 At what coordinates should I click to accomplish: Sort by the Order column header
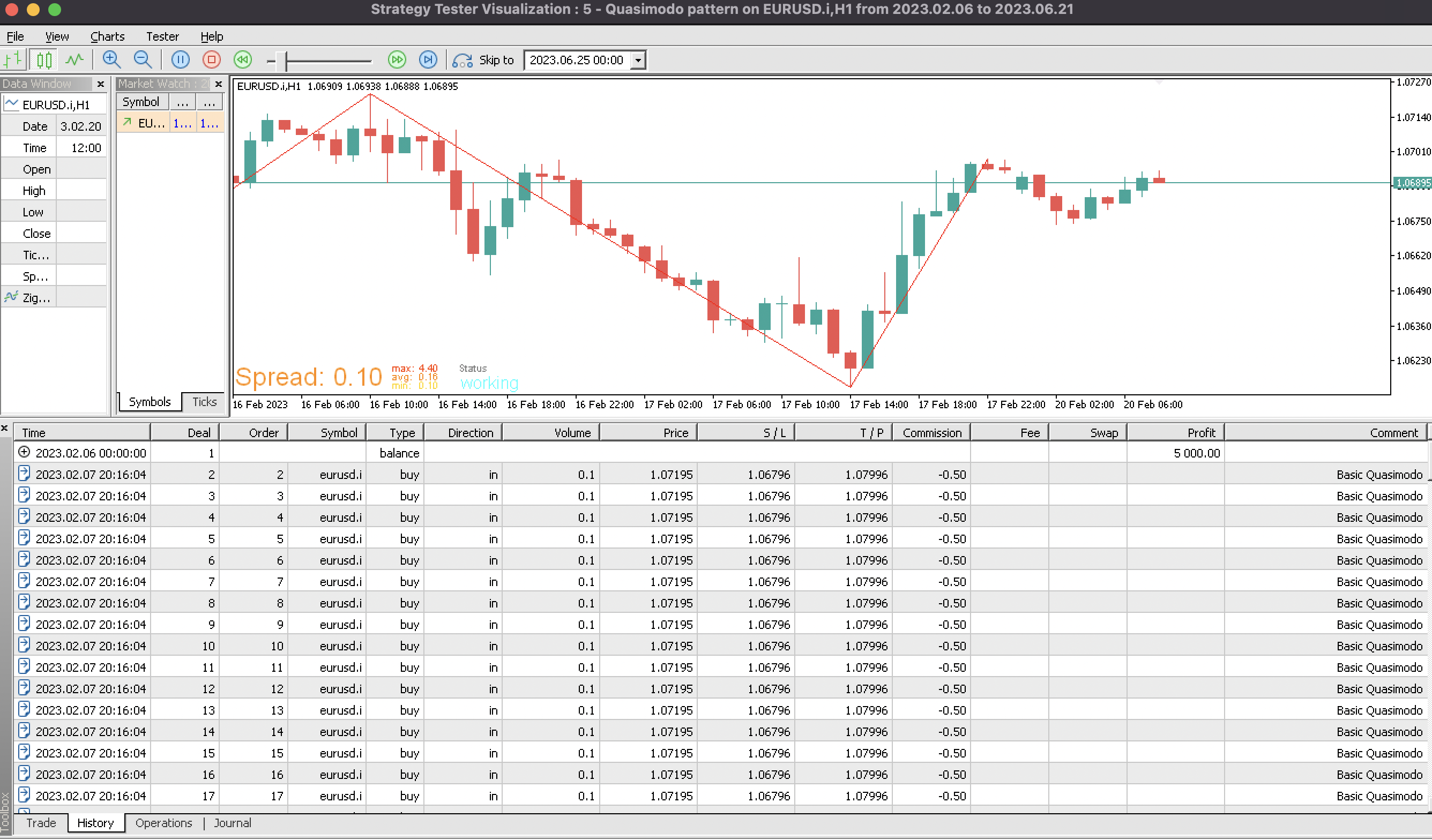pyautogui.click(x=253, y=433)
